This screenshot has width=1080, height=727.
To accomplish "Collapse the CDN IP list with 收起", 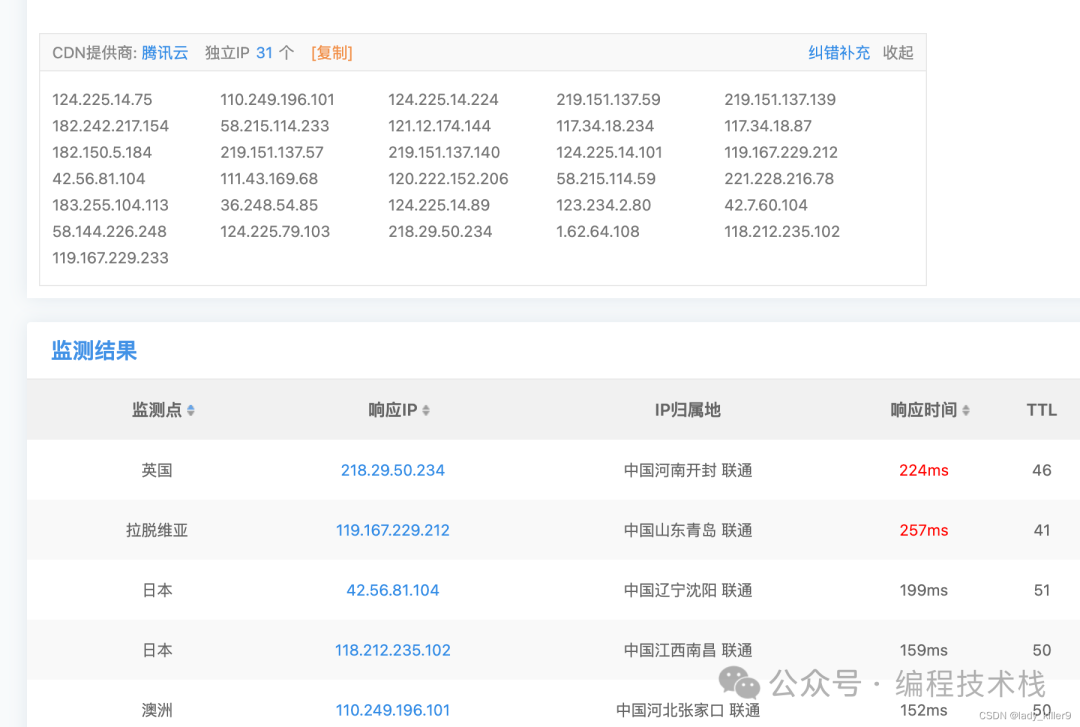I will 898,53.
